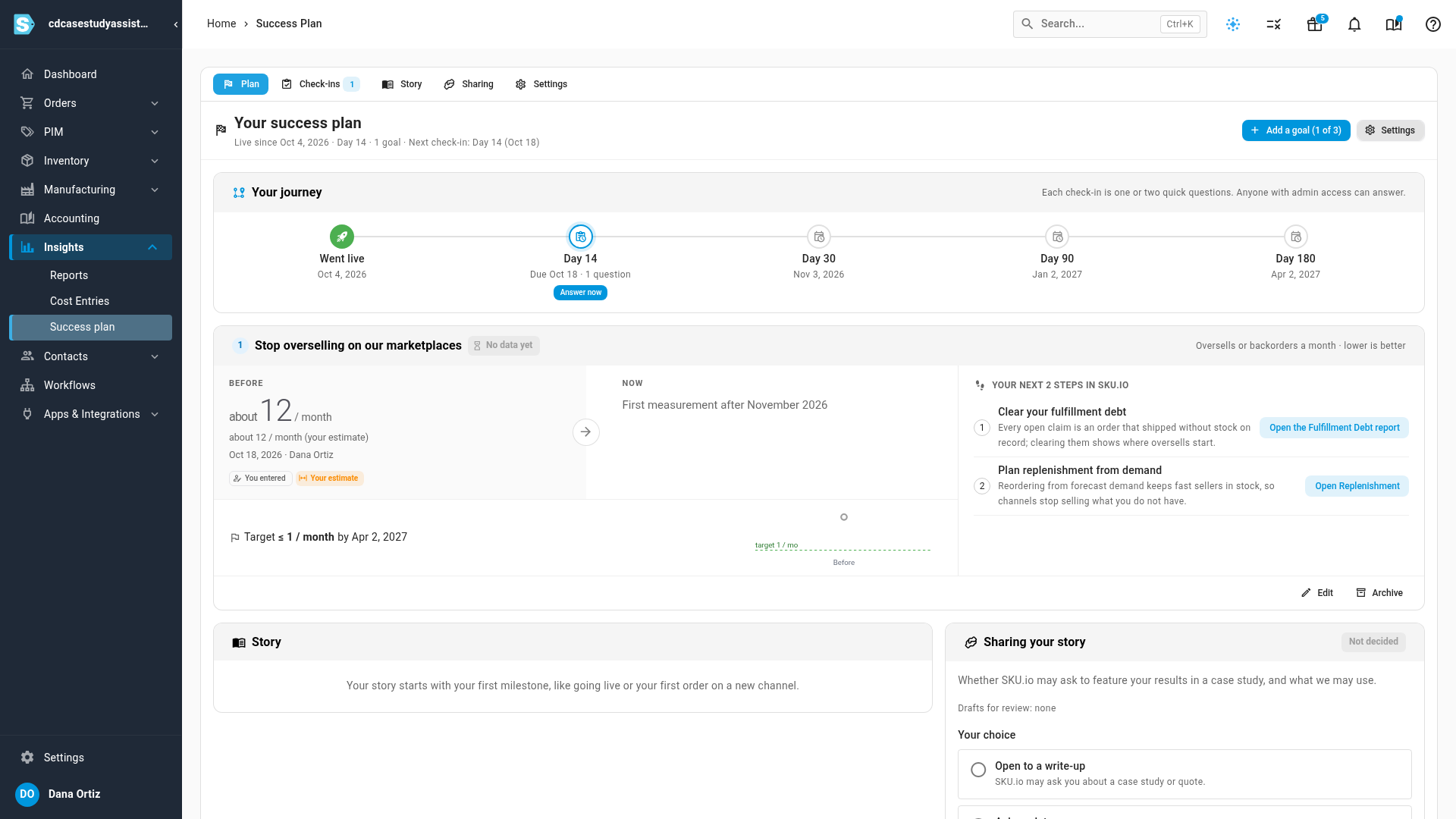Image resolution: width=1456 pixels, height=819 pixels.
Task: Expand the PIM menu
Action: tap(91, 132)
